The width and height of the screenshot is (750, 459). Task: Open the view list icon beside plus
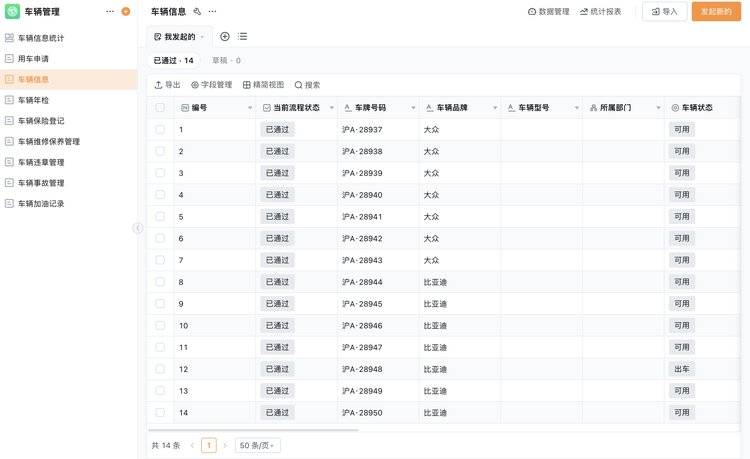[242, 36]
